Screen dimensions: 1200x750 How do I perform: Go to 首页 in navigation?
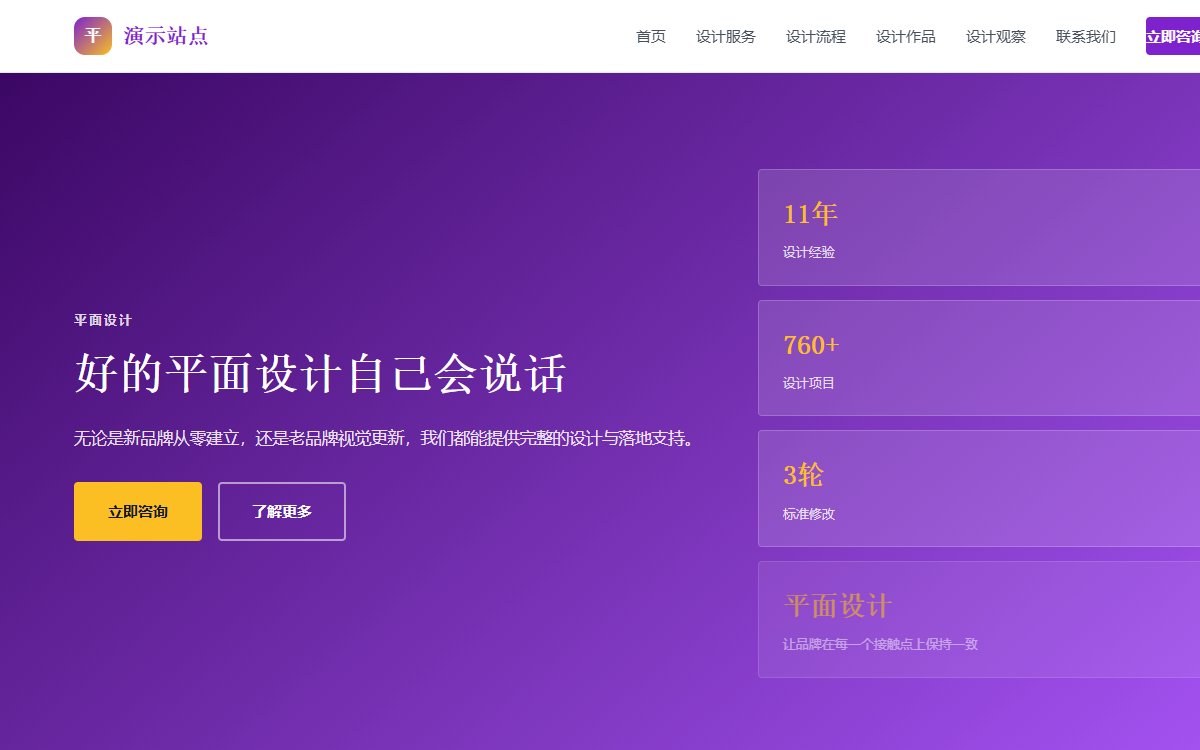click(x=651, y=37)
